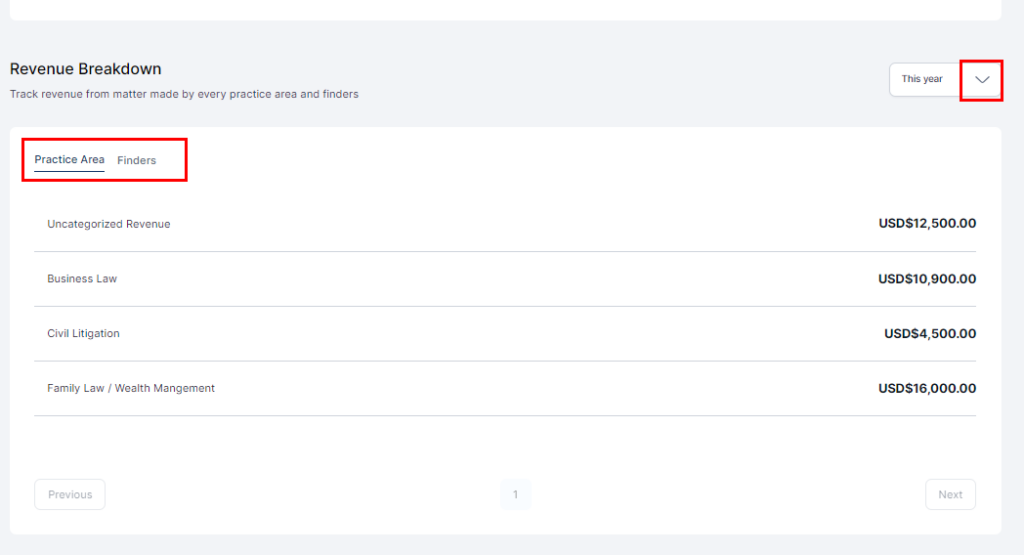Screen dimensions: 1024x555
Task: Open the Uncategorized Revenue row
Action: (x=109, y=224)
